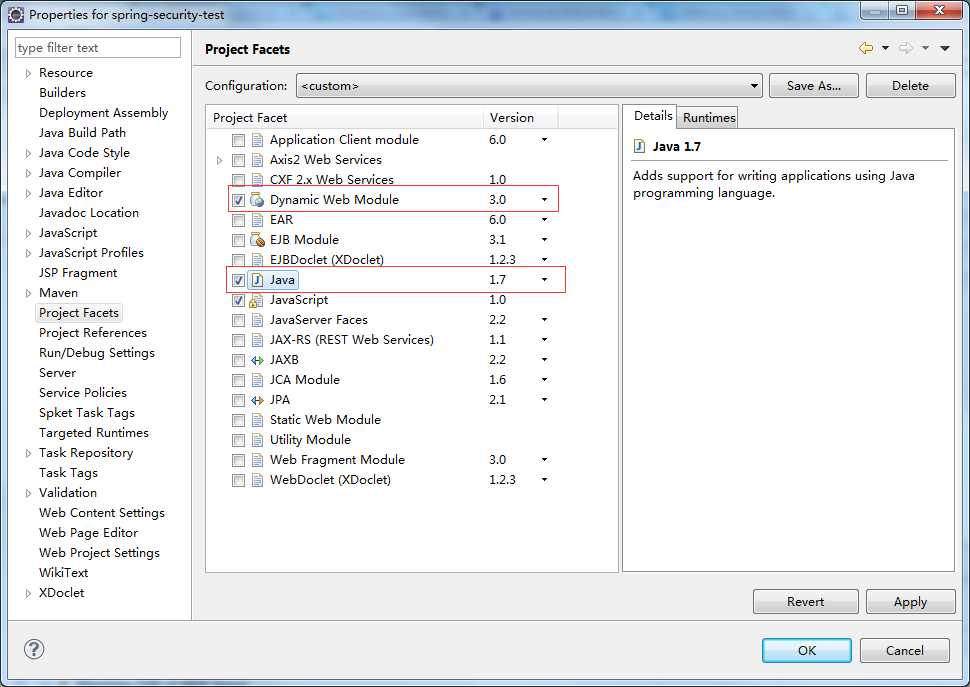970x687 pixels.
Task: Open JavaServer Faces version dropdown
Action: pos(544,320)
